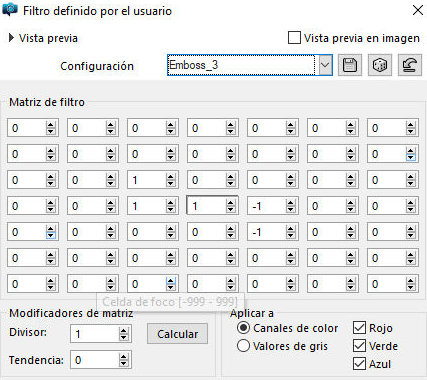This screenshot has height=380, width=427.
Task: Click the save preset floppy disk icon
Action: [350, 65]
